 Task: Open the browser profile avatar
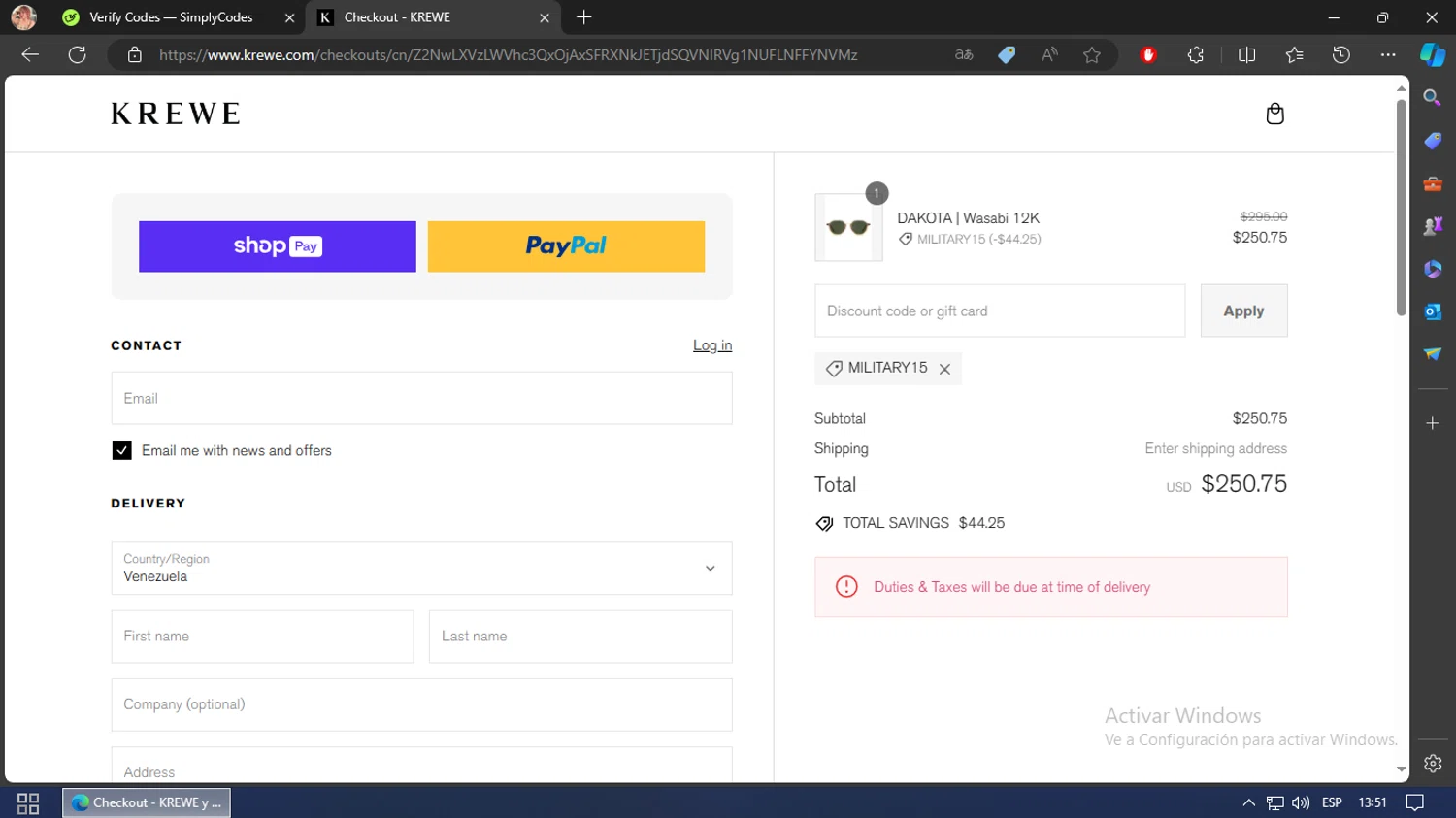[23, 17]
